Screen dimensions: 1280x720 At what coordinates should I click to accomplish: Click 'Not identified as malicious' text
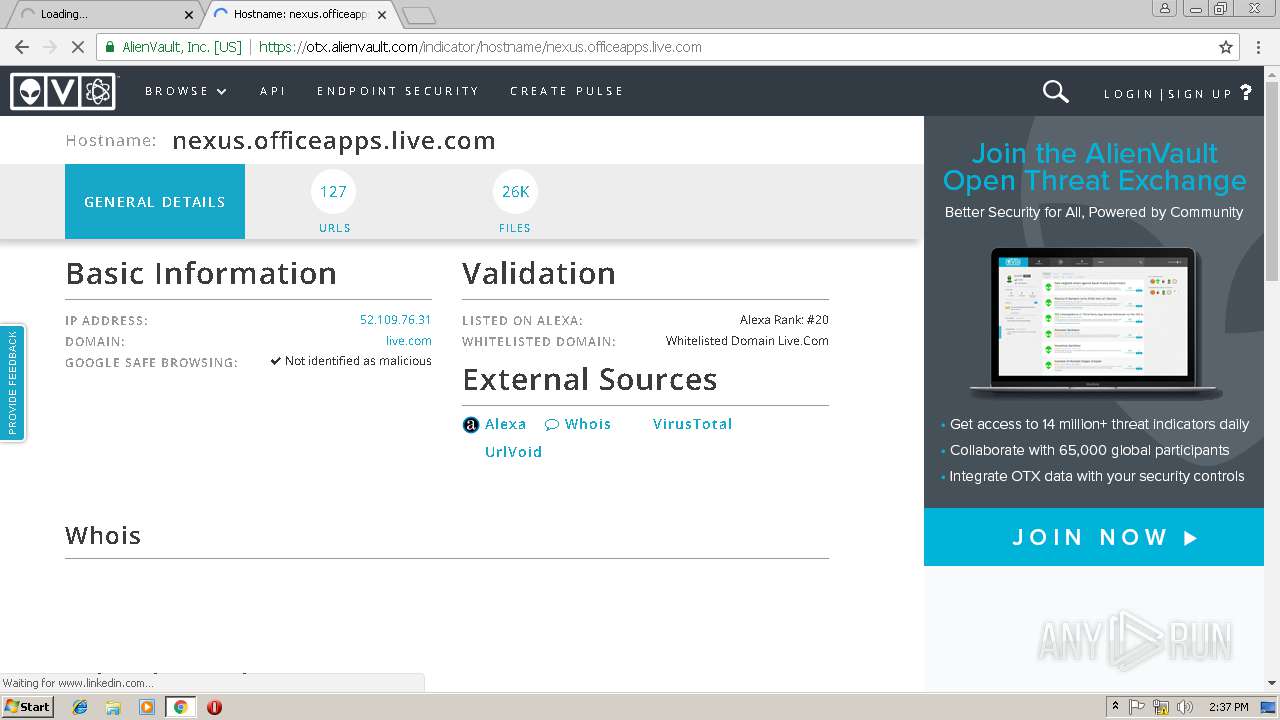[x=358, y=361]
